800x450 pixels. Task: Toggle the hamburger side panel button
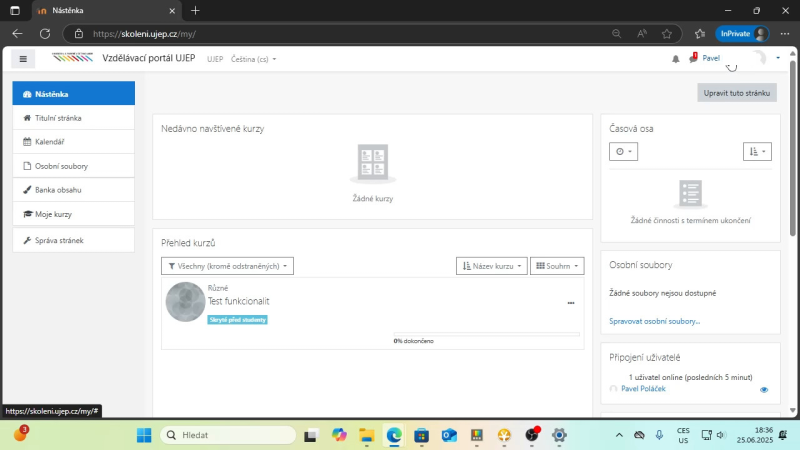23,59
